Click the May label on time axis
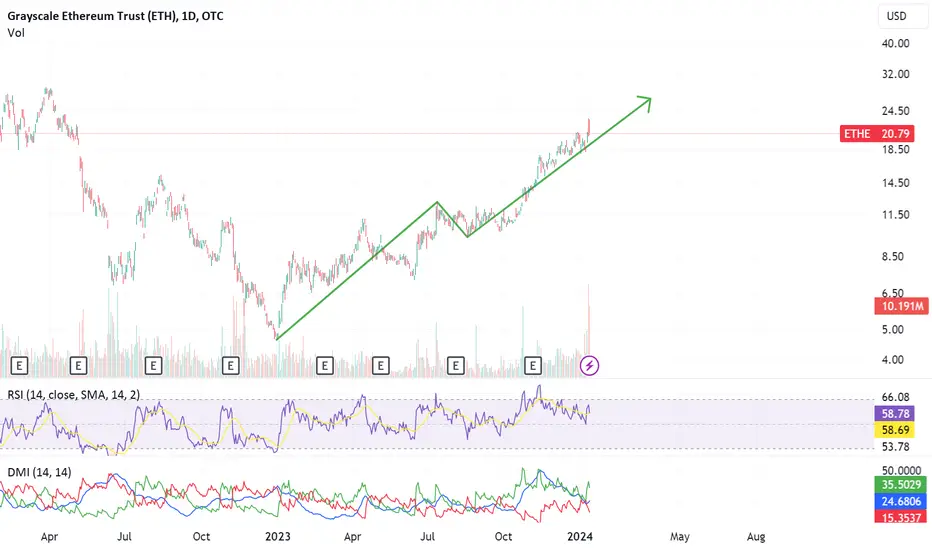Screen dimensions: 932x550 point(679,536)
